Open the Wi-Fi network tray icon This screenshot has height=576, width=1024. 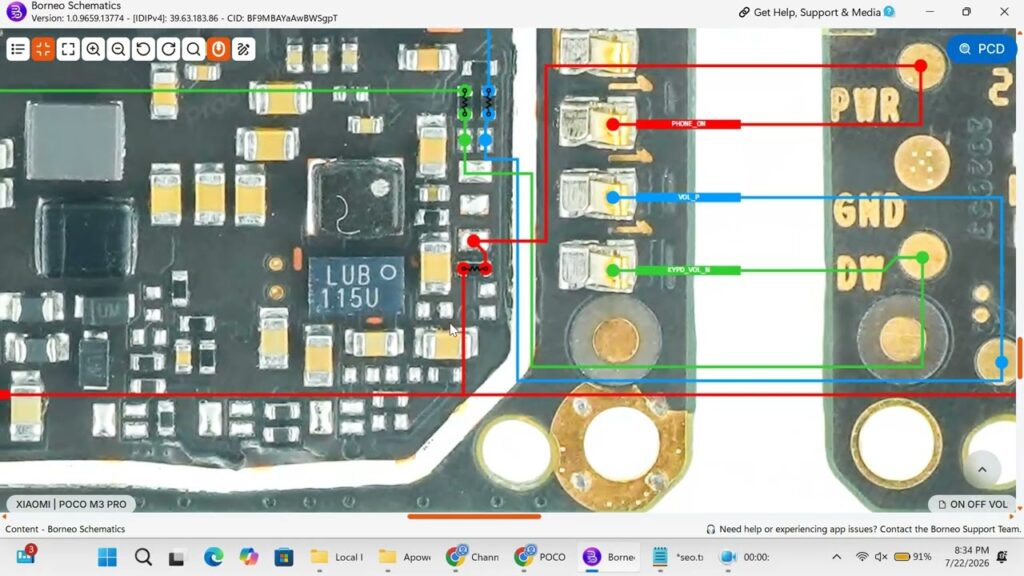pos(862,557)
